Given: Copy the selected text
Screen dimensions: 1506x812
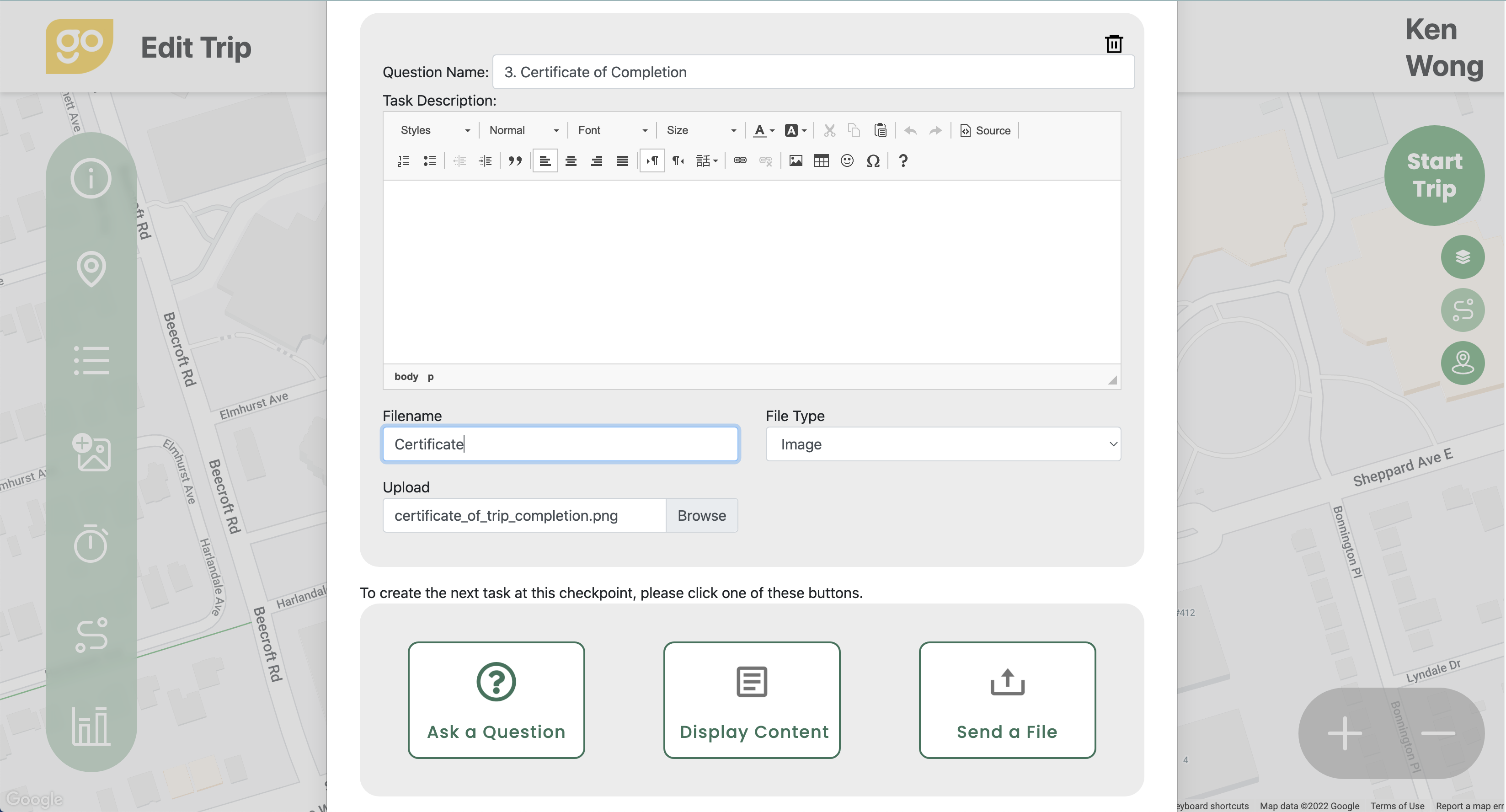Looking at the screenshot, I should pos(854,130).
